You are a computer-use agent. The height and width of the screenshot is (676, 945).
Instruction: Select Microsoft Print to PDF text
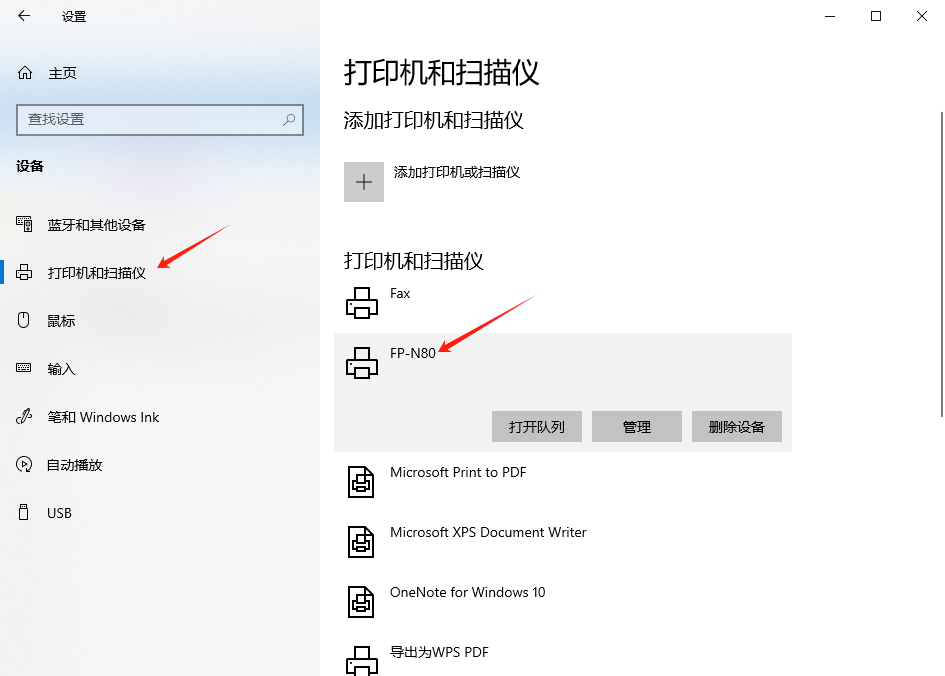pyautogui.click(x=458, y=472)
